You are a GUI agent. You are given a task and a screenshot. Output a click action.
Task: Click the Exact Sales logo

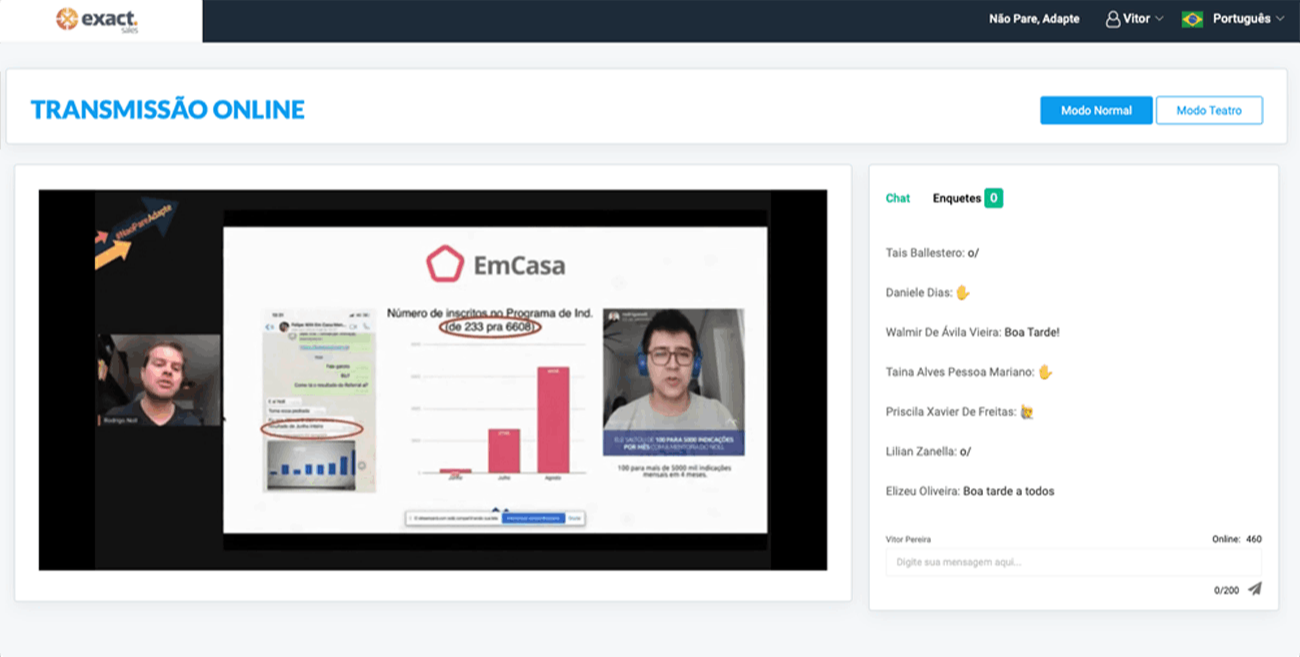pos(96,20)
